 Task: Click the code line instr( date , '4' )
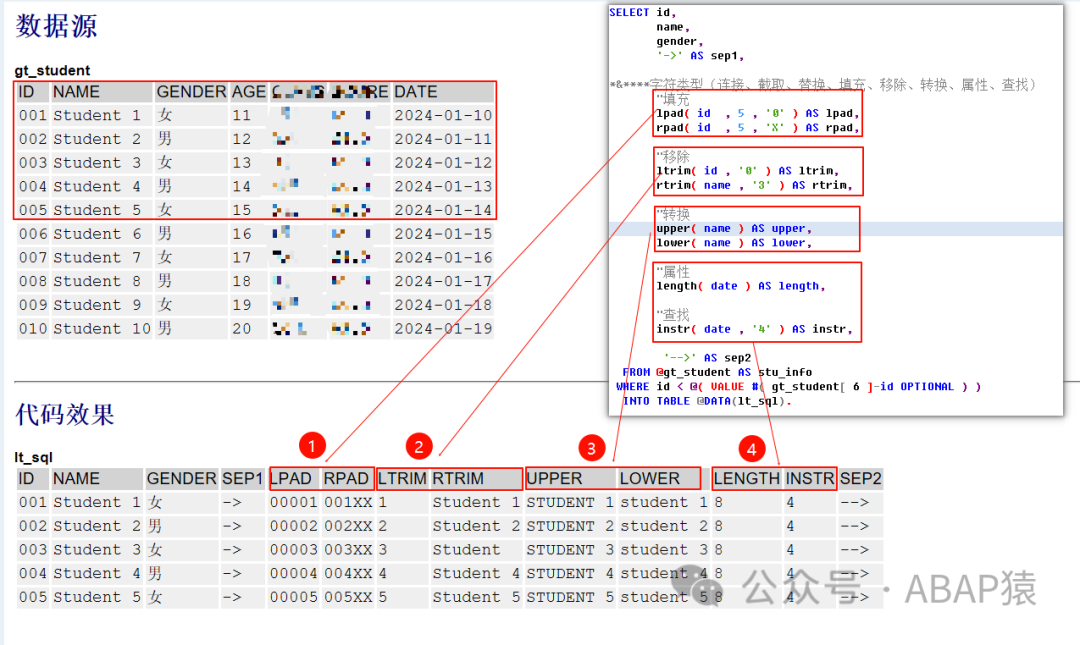coord(754,329)
